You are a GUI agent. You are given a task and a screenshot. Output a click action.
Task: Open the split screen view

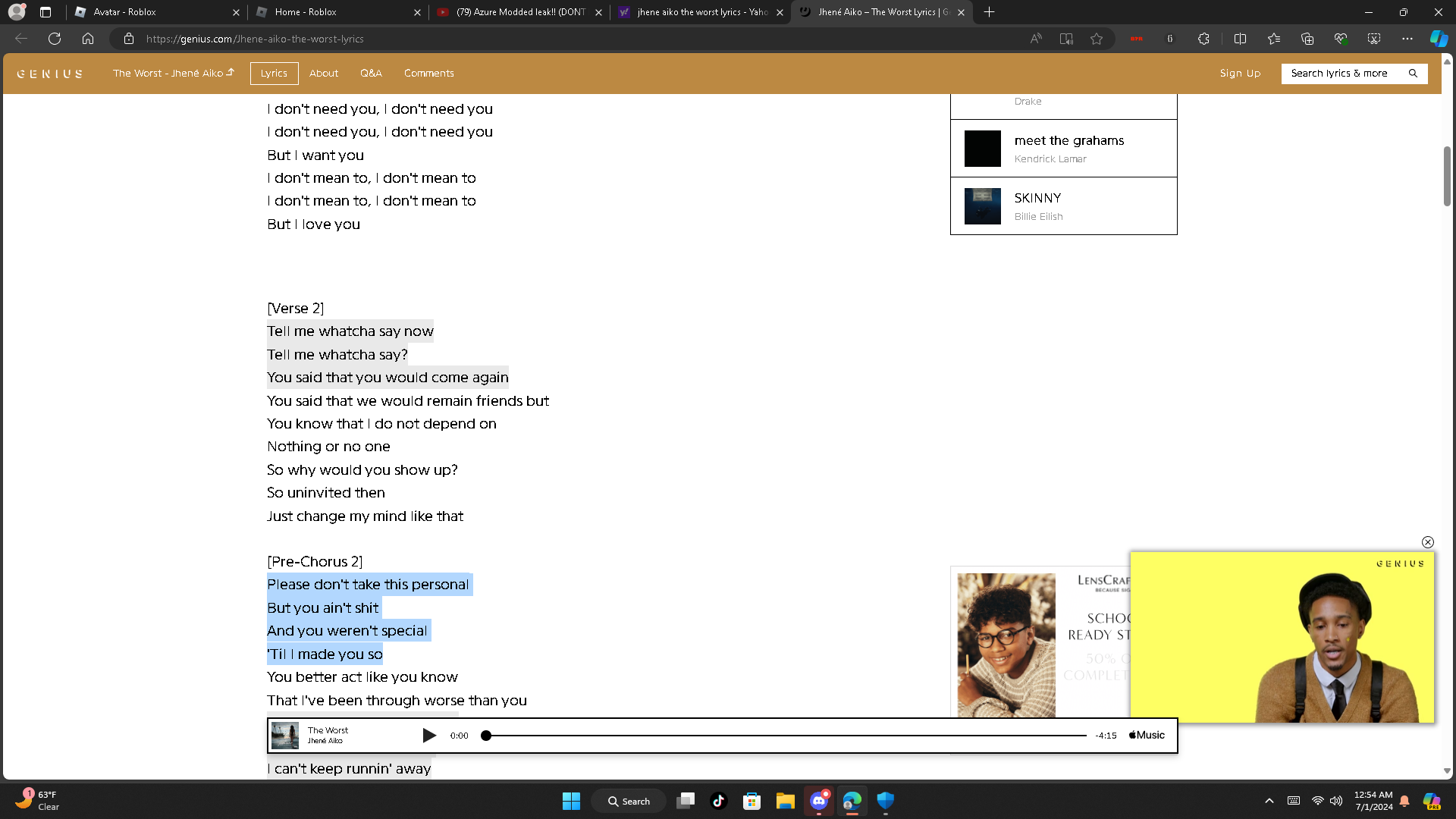(1241, 39)
